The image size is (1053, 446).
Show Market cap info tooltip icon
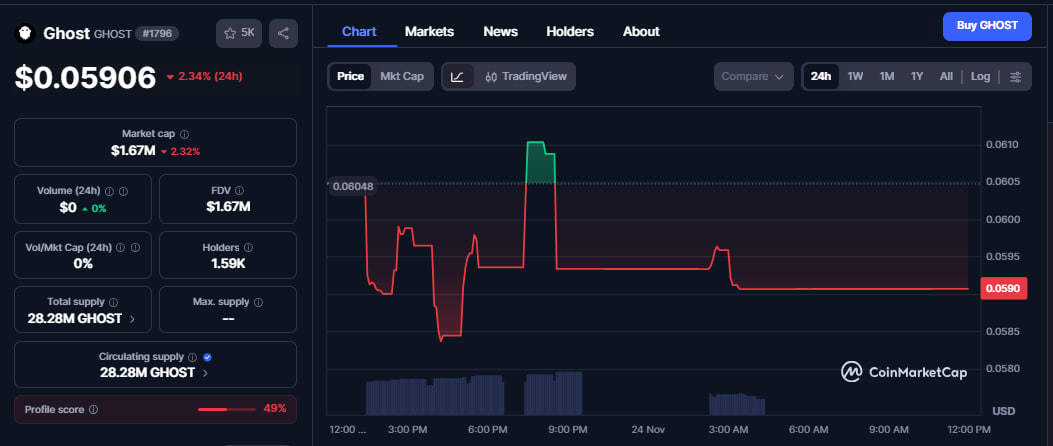coord(185,134)
